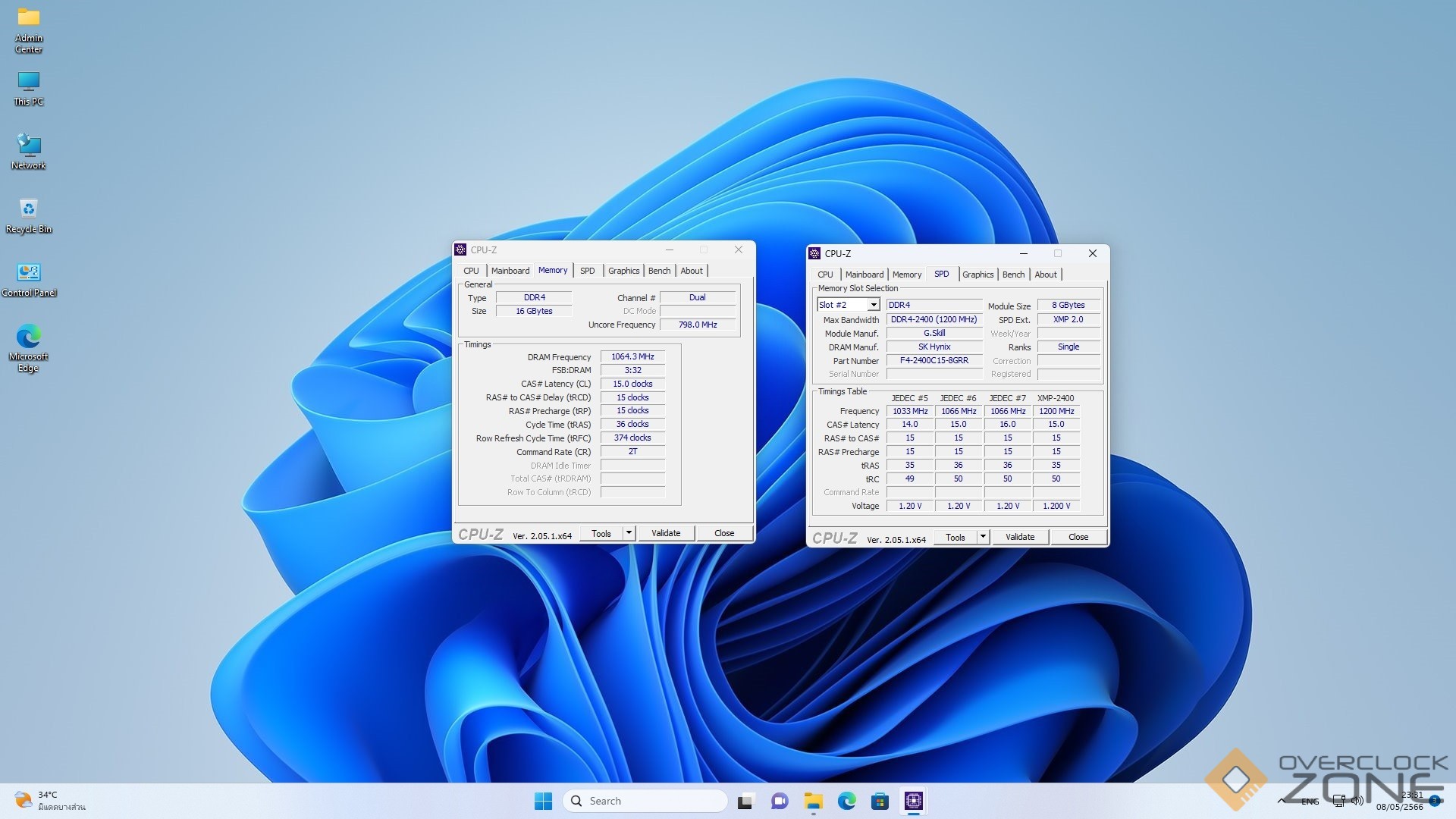Switch to Graphics tab in right CPU-Z
Screen dimensions: 1456x819
point(977,275)
